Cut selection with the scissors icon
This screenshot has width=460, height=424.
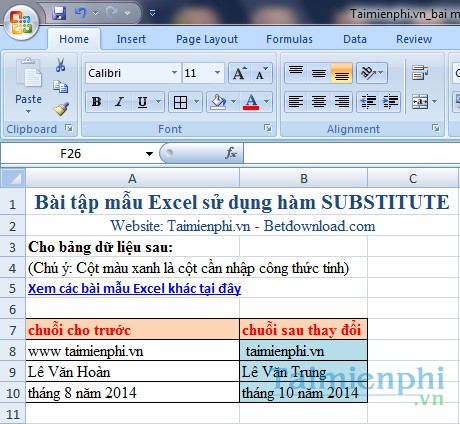pyautogui.click(x=61, y=65)
